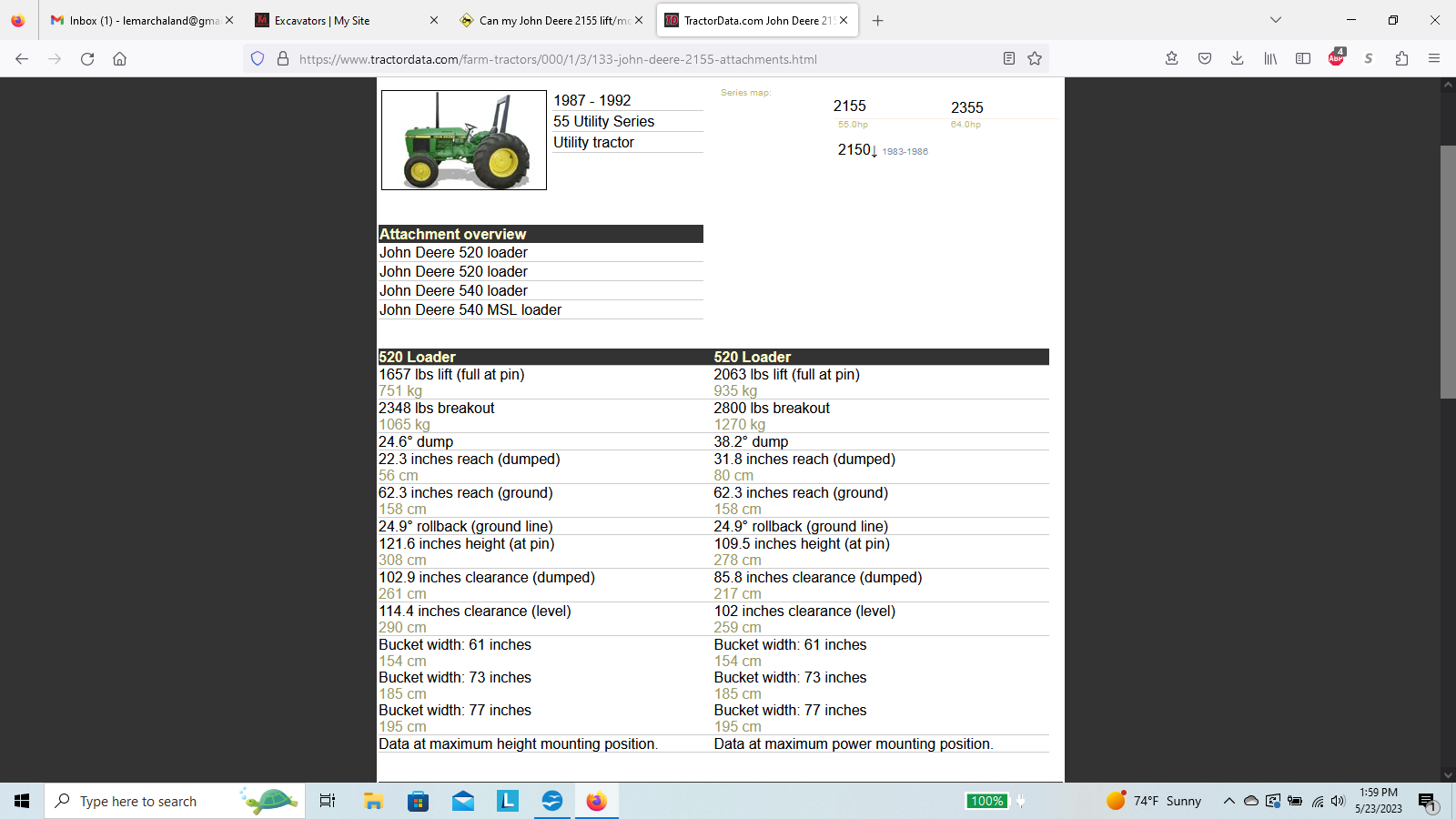The width and height of the screenshot is (1456, 819).
Task: Open Adblock Plus extension popup
Action: click(1336, 57)
